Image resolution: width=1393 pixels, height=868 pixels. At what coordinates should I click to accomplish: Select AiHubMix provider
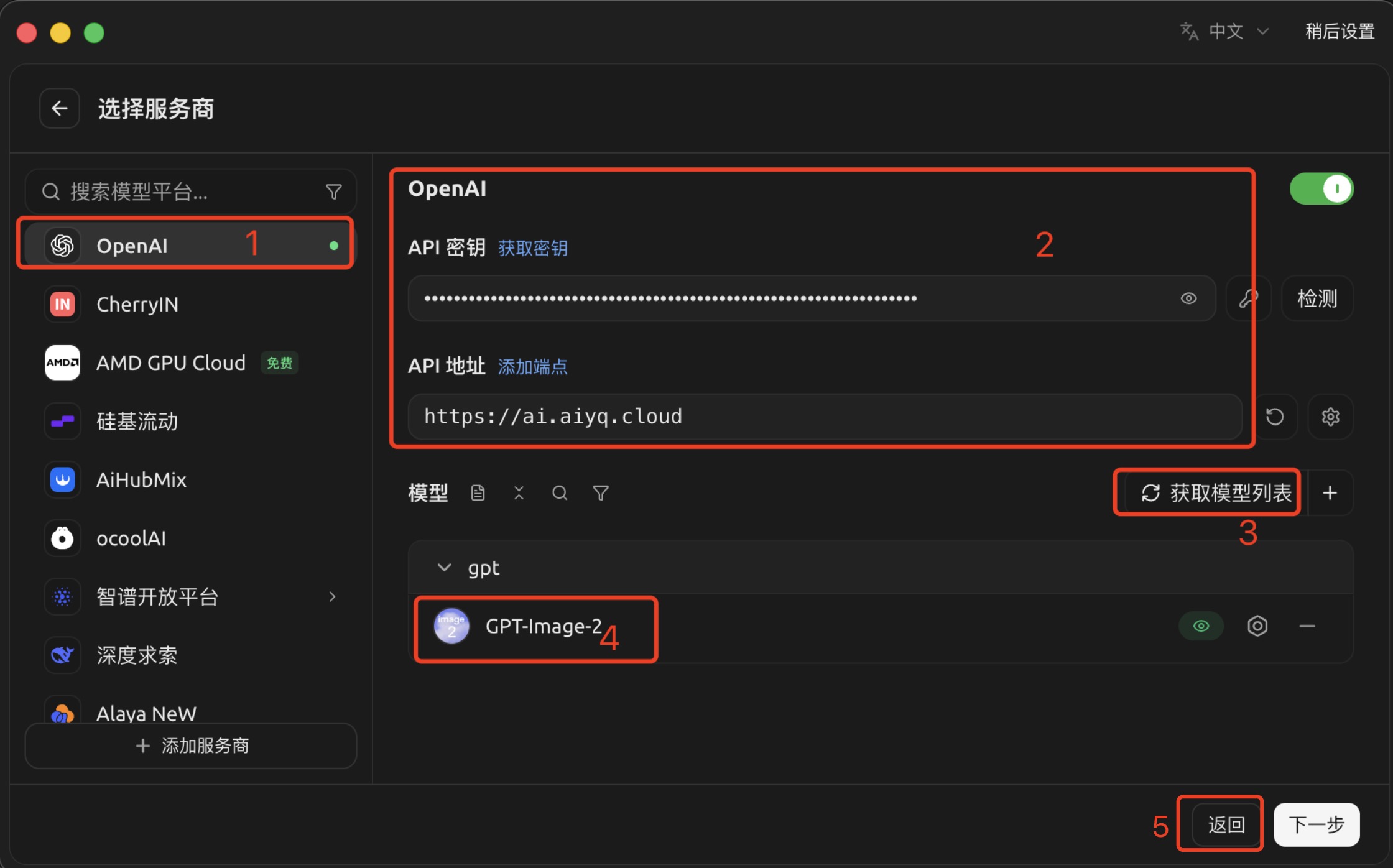click(190, 479)
